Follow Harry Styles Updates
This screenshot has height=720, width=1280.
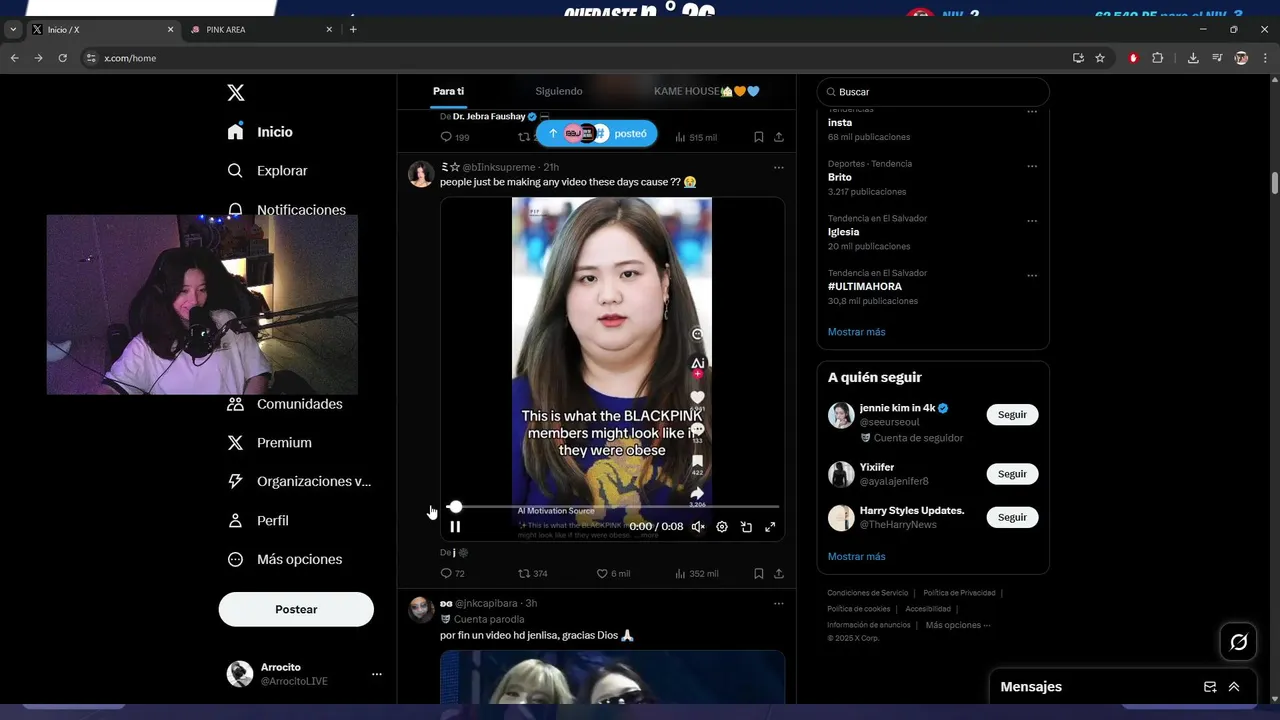coord(1012,517)
